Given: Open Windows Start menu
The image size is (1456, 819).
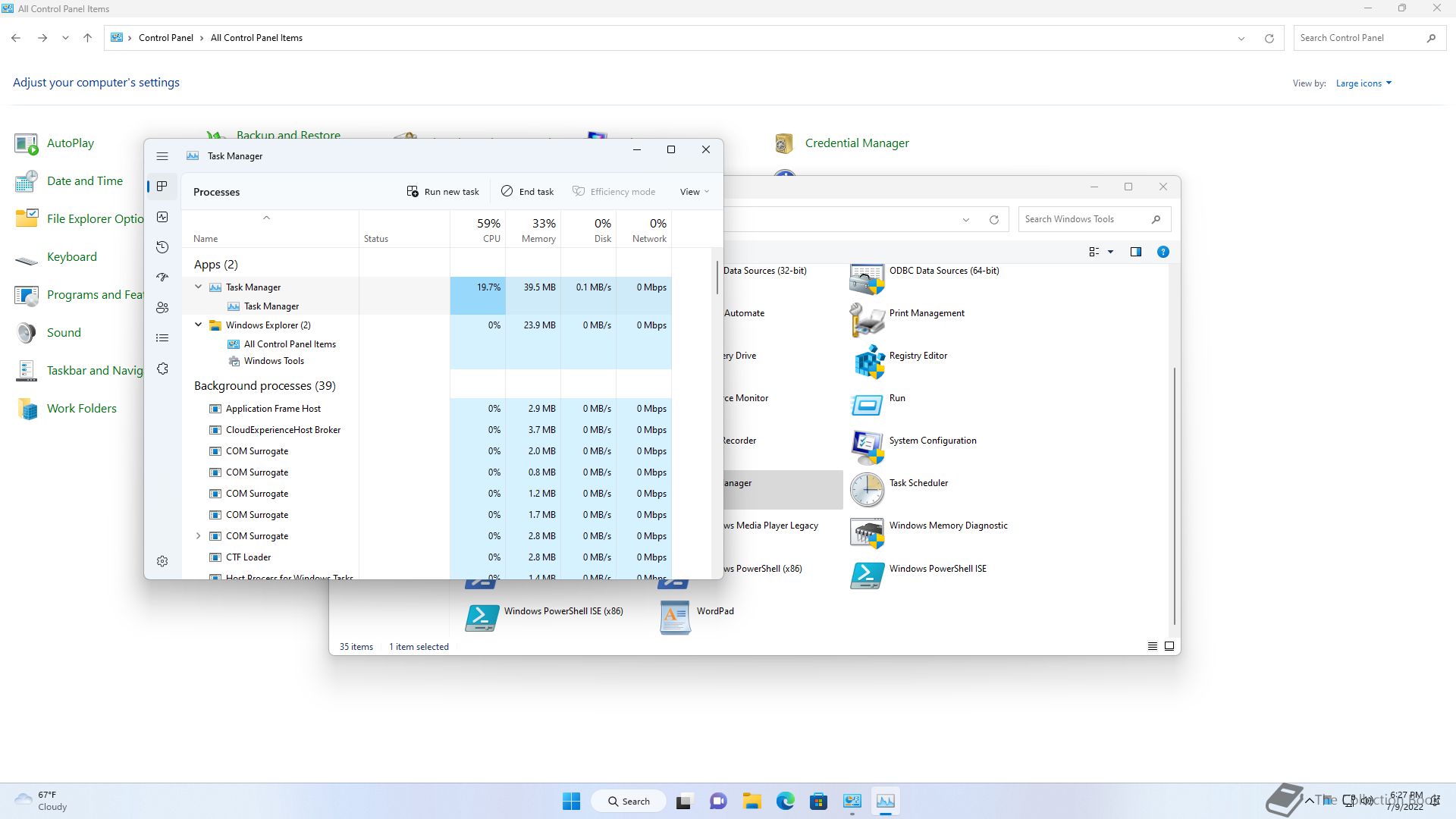Looking at the screenshot, I should coord(571,801).
